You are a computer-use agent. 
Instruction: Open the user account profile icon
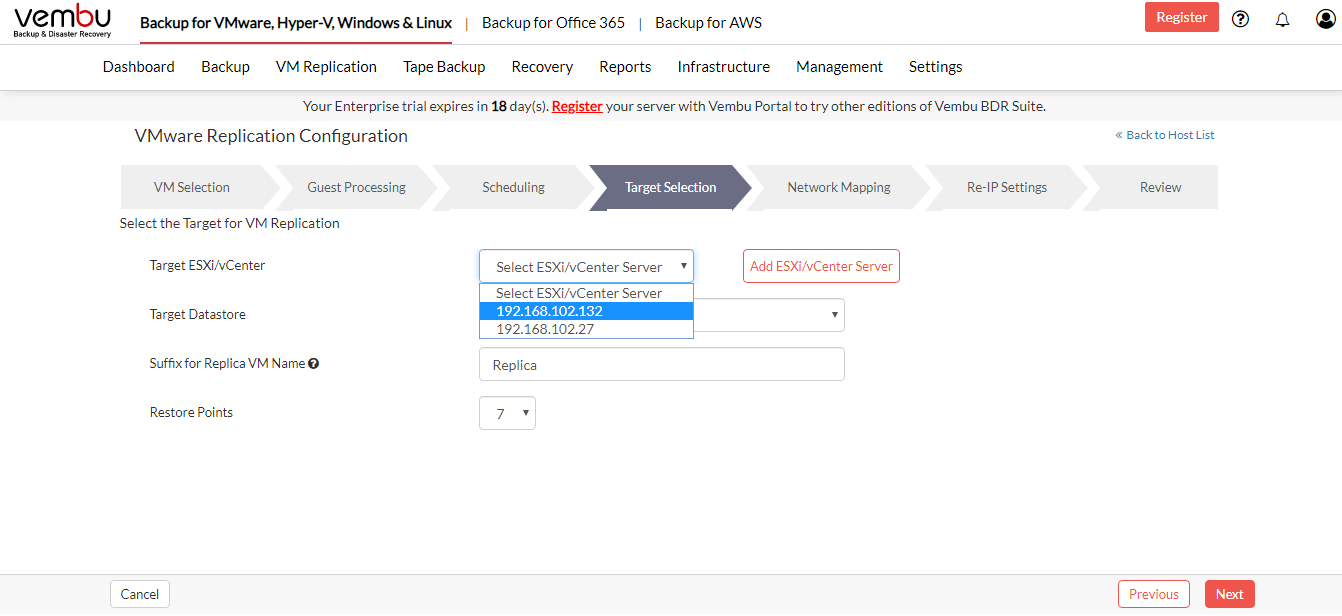1326,18
